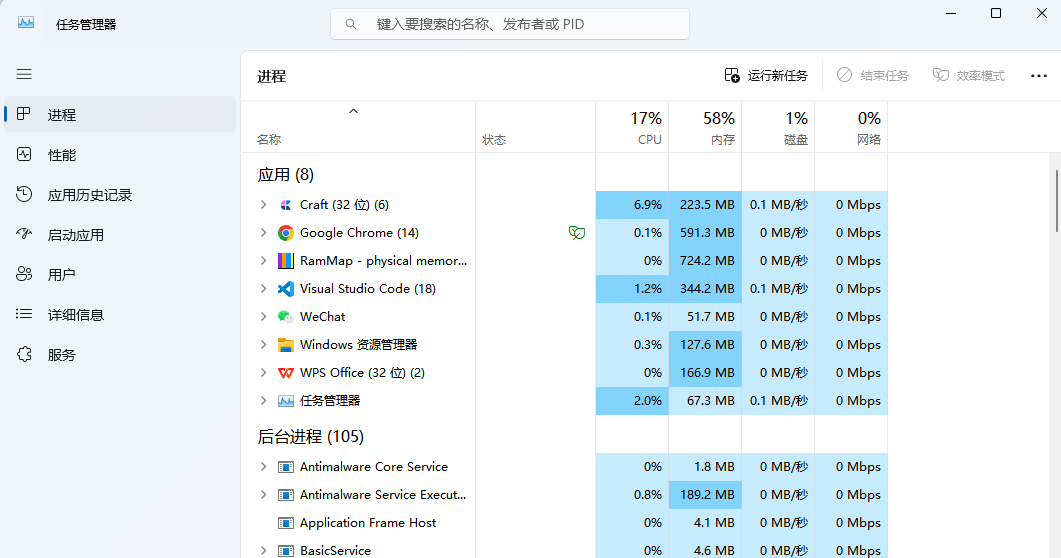1061x558 pixels.
Task: Click the 应用 (8) group heading
Action: [x=286, y=175]
